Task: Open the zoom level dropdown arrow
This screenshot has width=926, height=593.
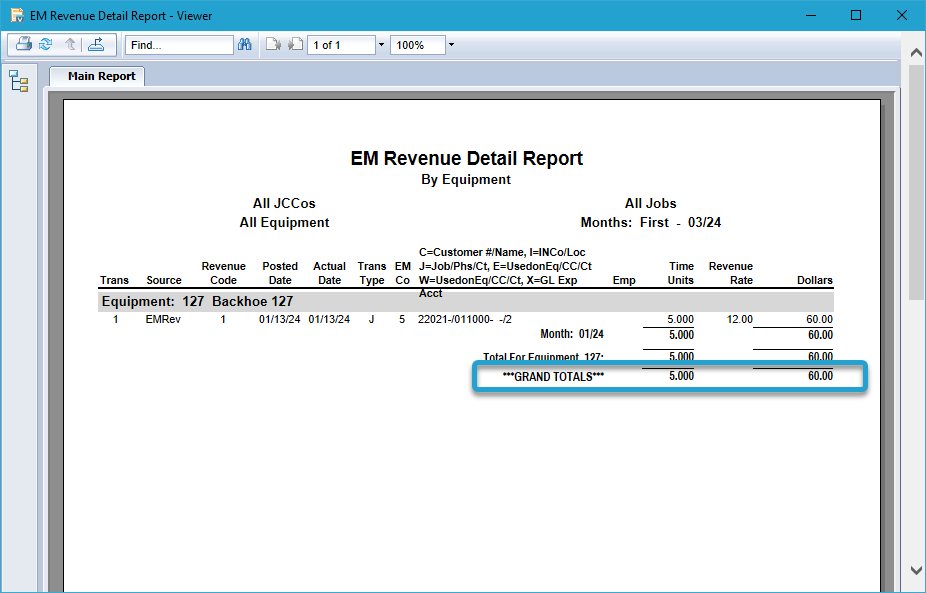Action: 451,45
